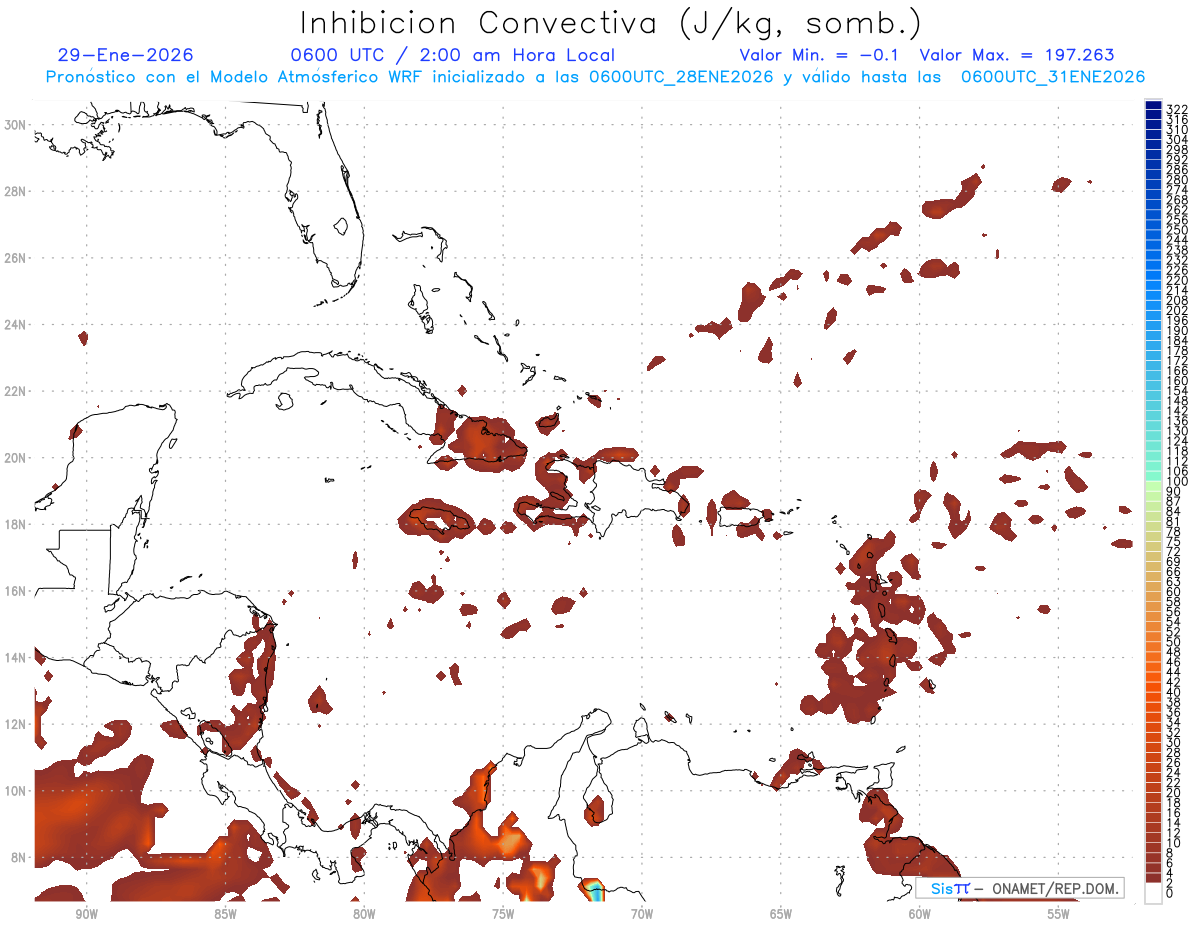Click the 16N latitude label
This screenshot has width=1200, height=927.
tap(15, 591)
